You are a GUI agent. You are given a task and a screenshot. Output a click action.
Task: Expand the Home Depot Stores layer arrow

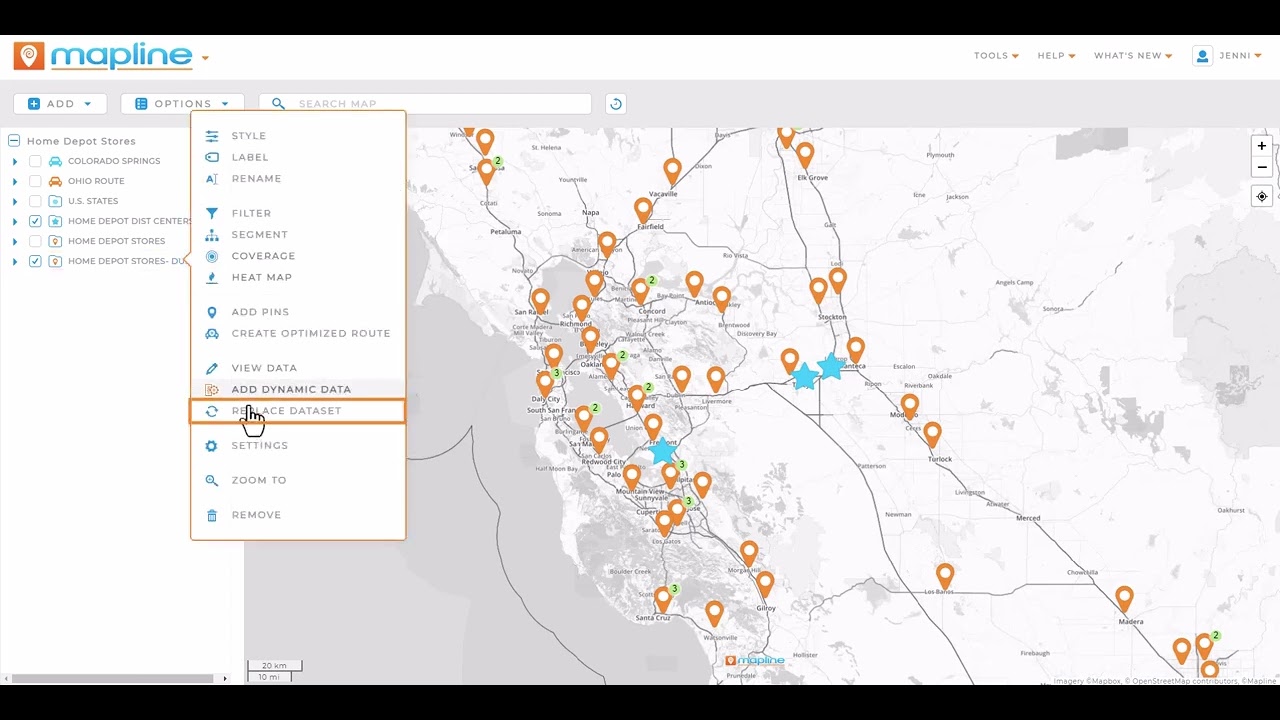pyautogui.click(x=14, y=241)
